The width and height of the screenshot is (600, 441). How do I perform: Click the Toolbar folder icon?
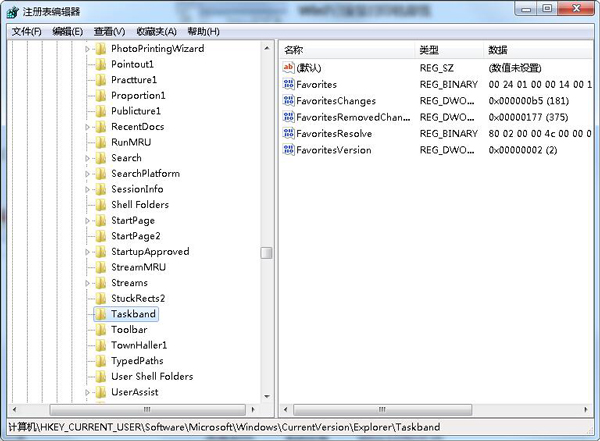point(101,330)
